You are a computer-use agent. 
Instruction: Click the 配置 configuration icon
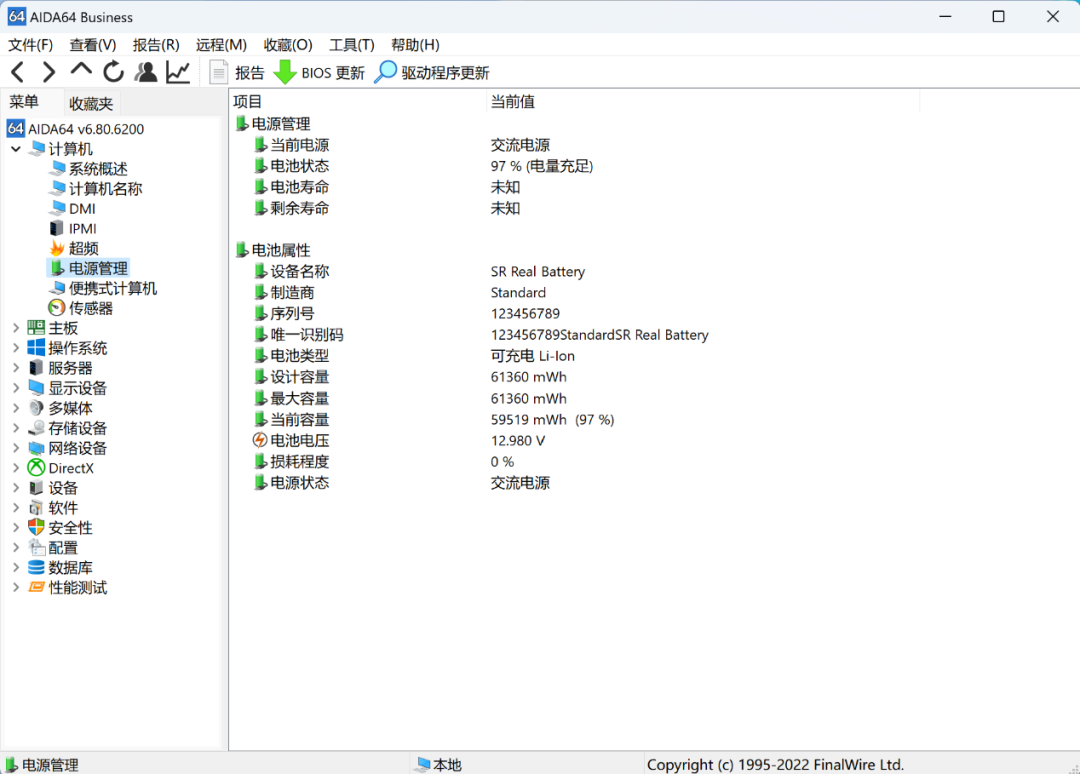[x=36, y=547]
